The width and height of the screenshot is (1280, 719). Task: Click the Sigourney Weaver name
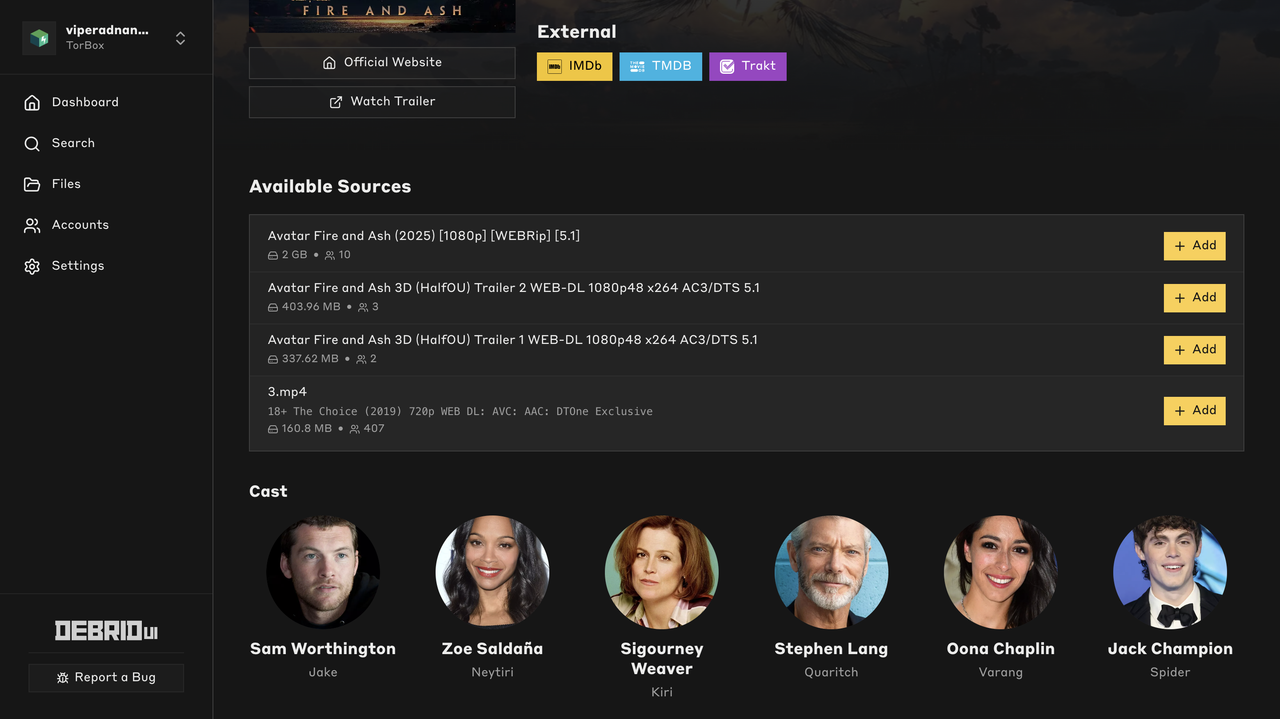[662, 659]
